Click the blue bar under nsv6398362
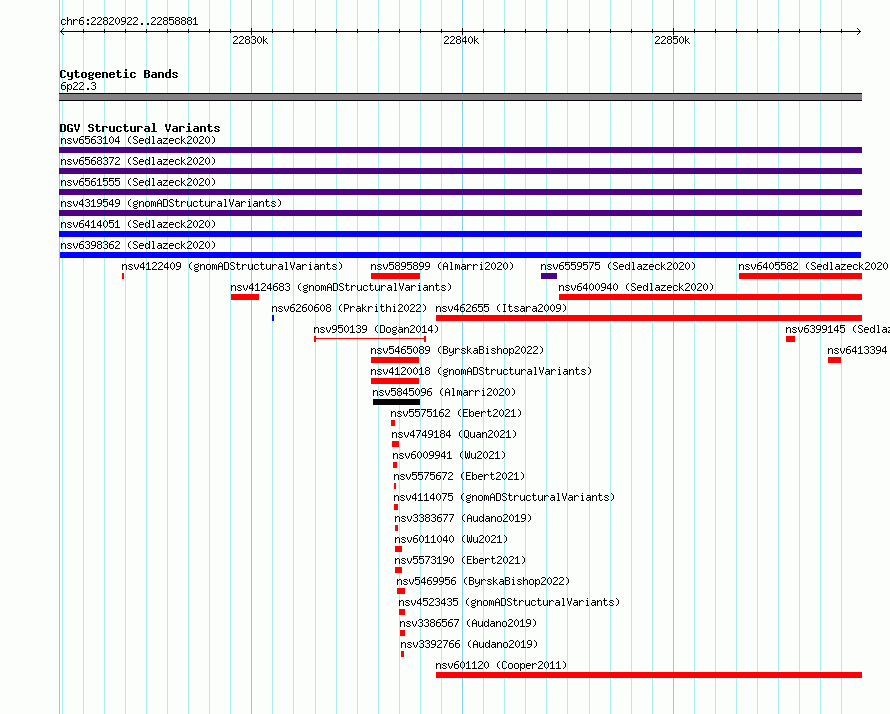Image resolution: width=890 pixels, height=714 pixels. tap(460, 255)
